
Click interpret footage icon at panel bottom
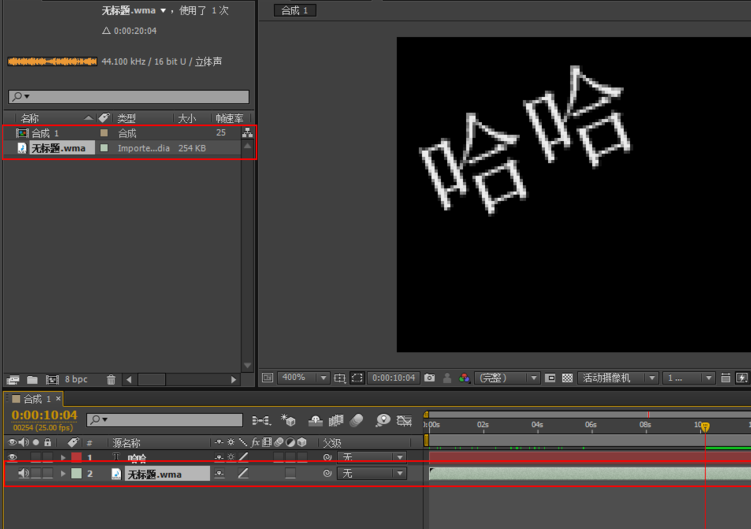(13, 380)
